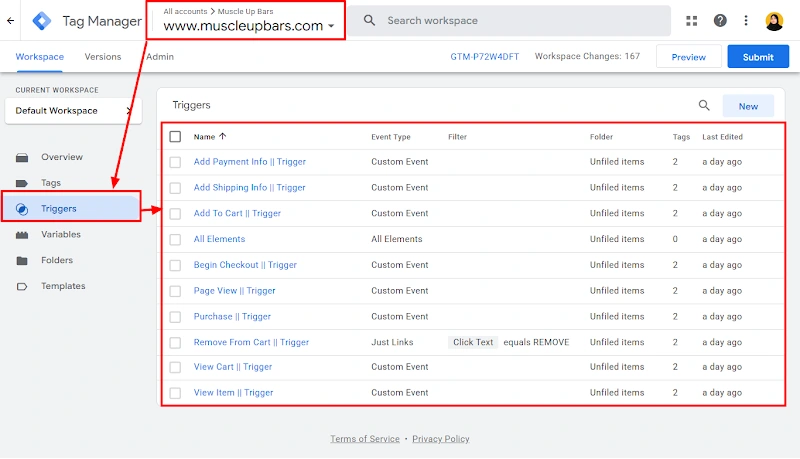Open Privacy Policy link
This screenshot has height=459, width=800.
(x=441, y=439)
